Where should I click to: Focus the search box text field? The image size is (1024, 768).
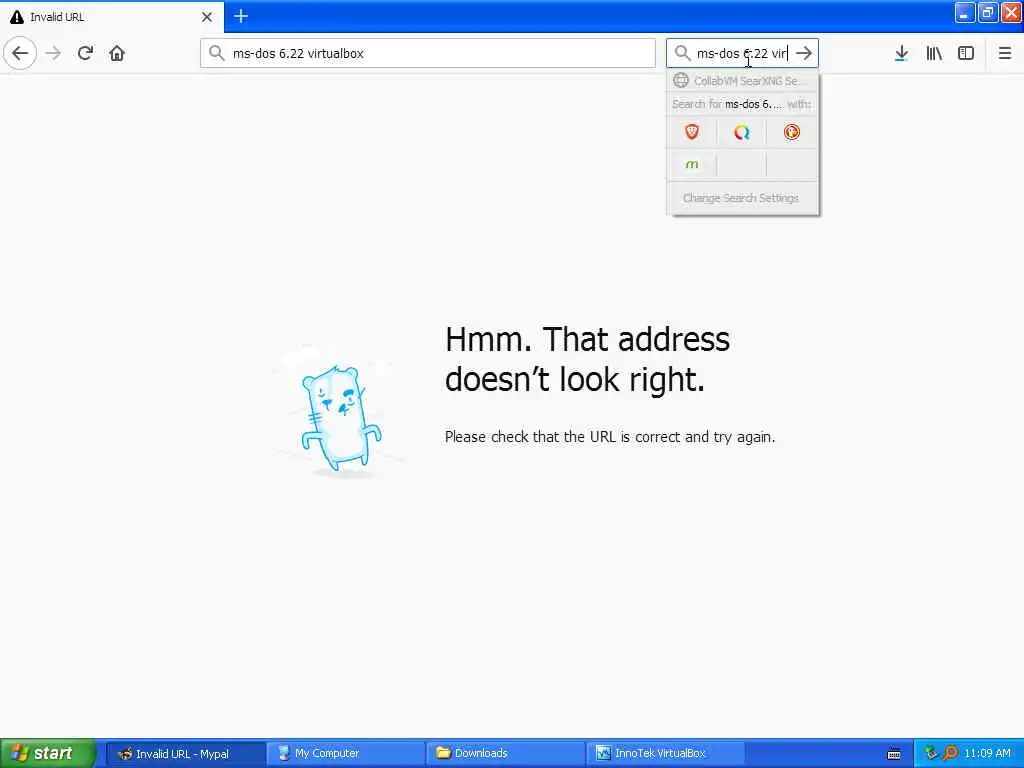pos(742,53)
